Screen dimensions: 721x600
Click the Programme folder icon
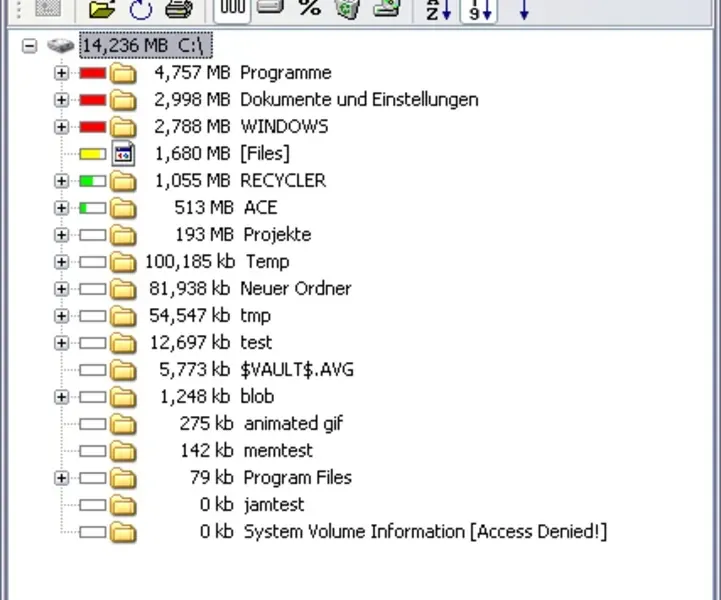(123, 73)
